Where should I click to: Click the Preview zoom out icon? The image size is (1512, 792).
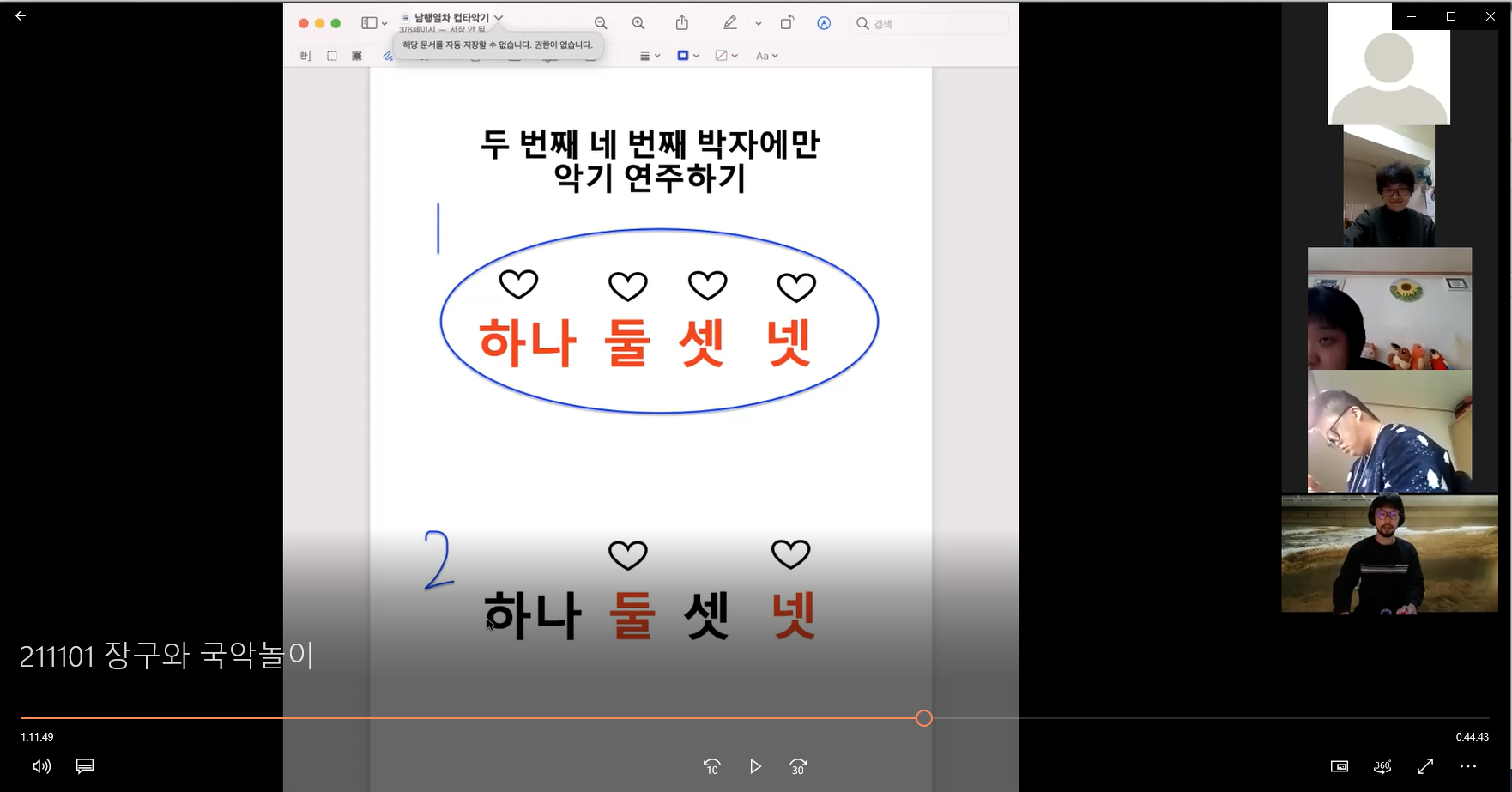(x=601, y=23)
